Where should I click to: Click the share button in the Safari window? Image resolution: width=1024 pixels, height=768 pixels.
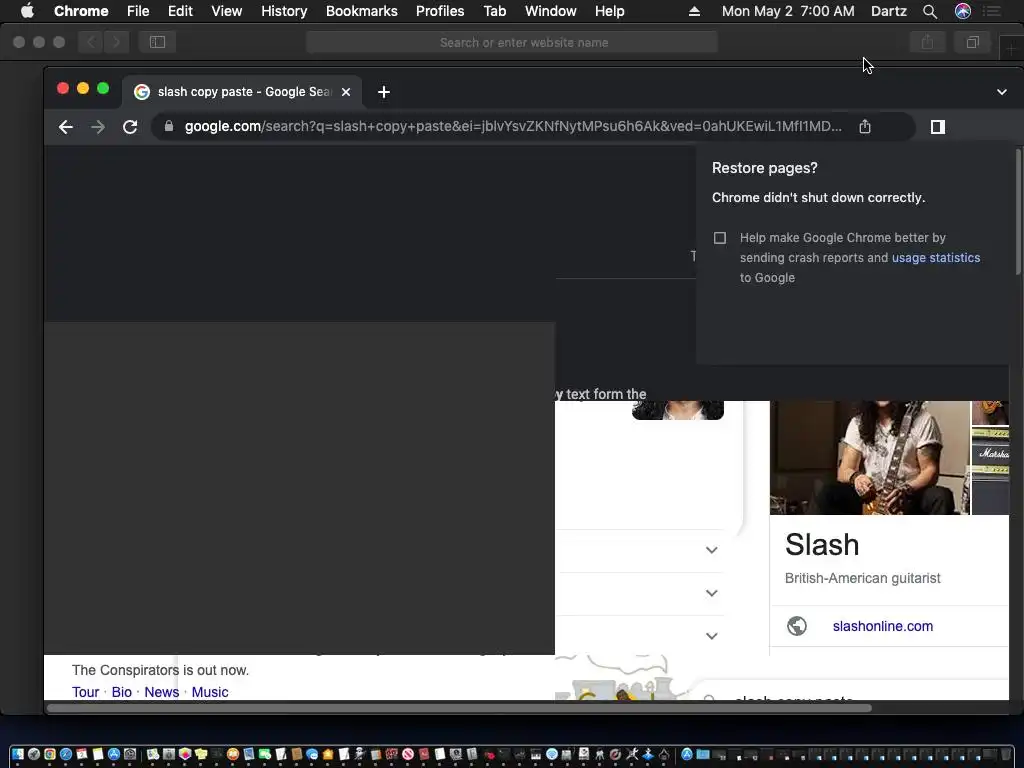927,42
